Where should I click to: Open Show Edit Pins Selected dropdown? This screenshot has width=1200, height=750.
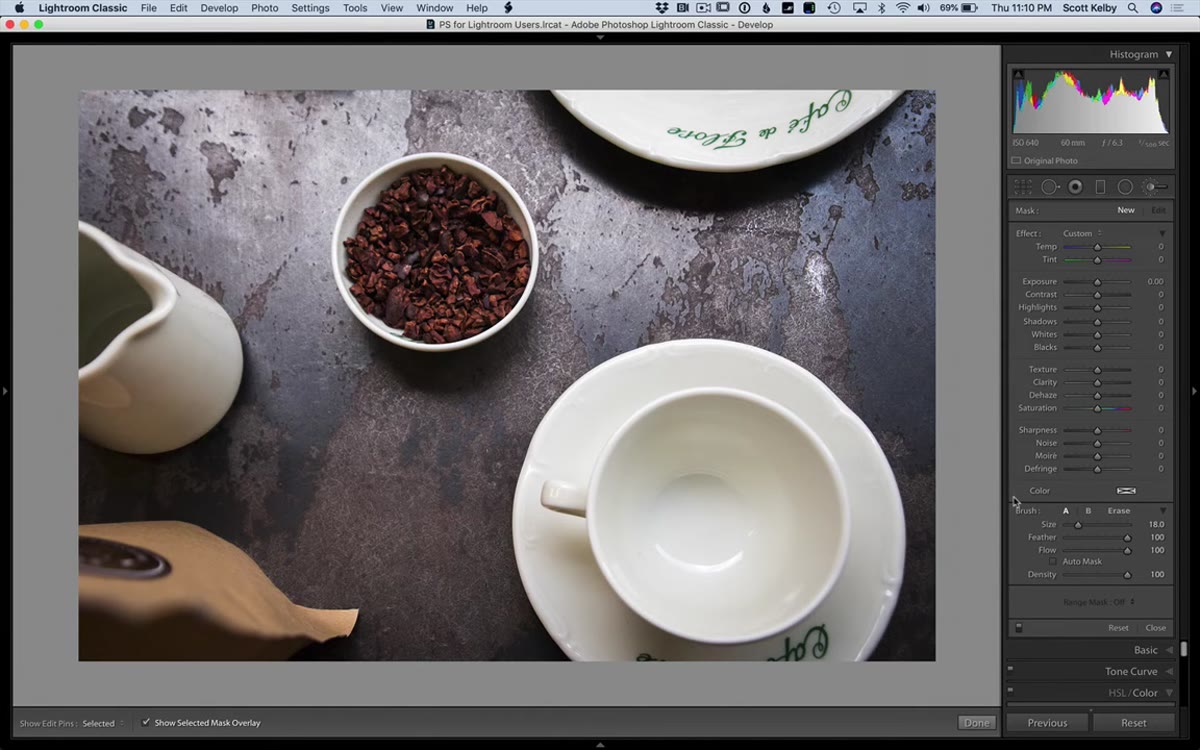(x=103, y=723)
